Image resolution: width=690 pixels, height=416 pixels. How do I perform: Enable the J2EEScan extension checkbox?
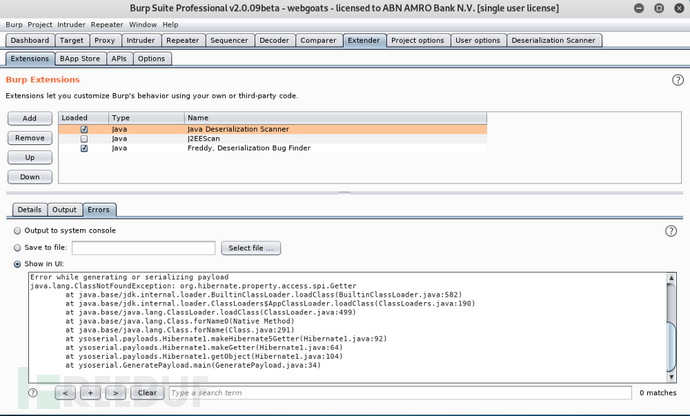(84, 139)
